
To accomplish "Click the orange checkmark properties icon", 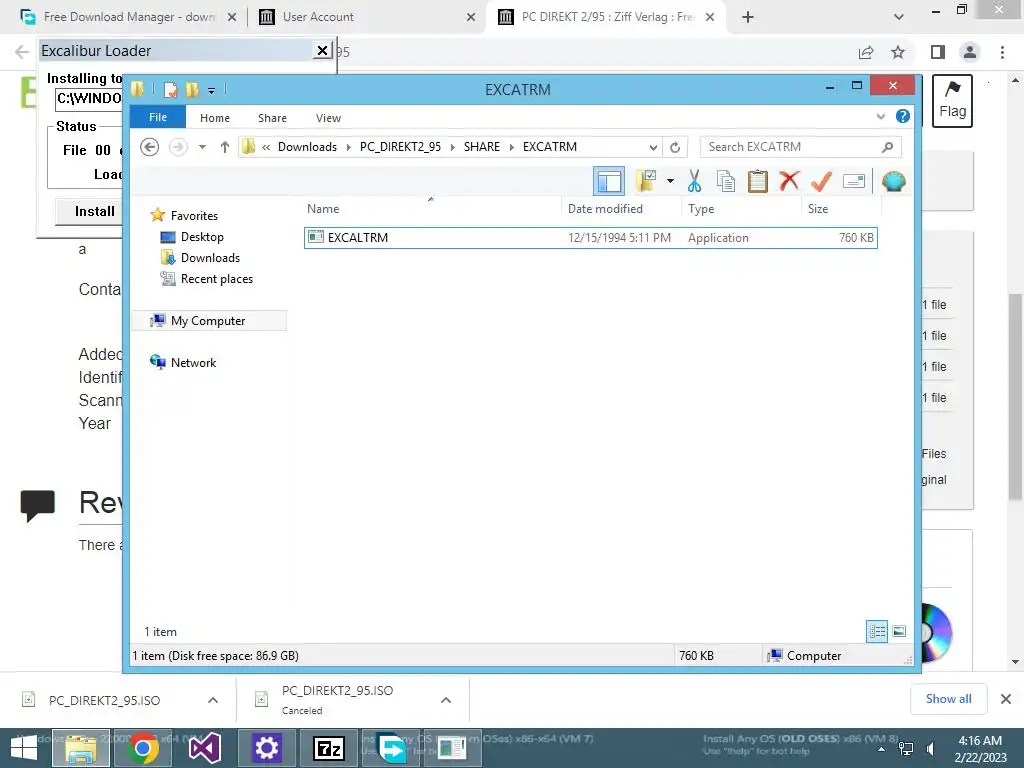I will [x=821, y=181].
